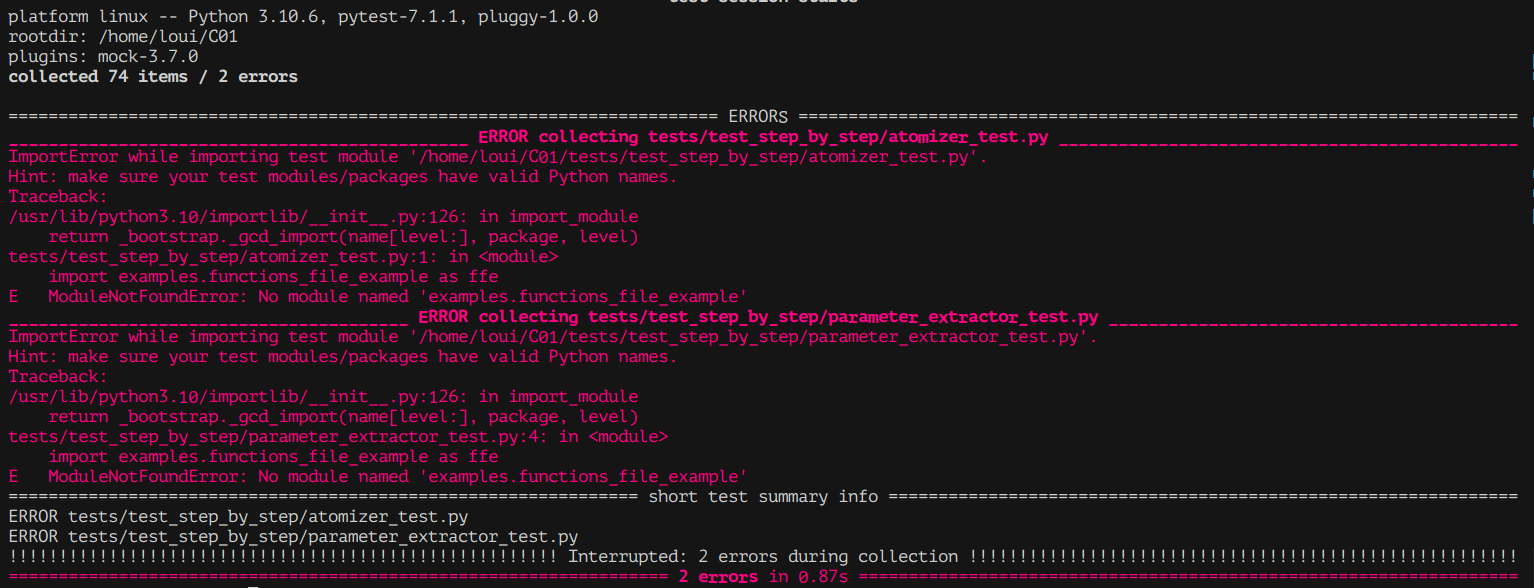Image resolution: width=1534 pixels, height=588 pixels.
Task: Click the 'ERROR collecting ... parameter_extractor_test.py' header
Action: click(758, 317)
